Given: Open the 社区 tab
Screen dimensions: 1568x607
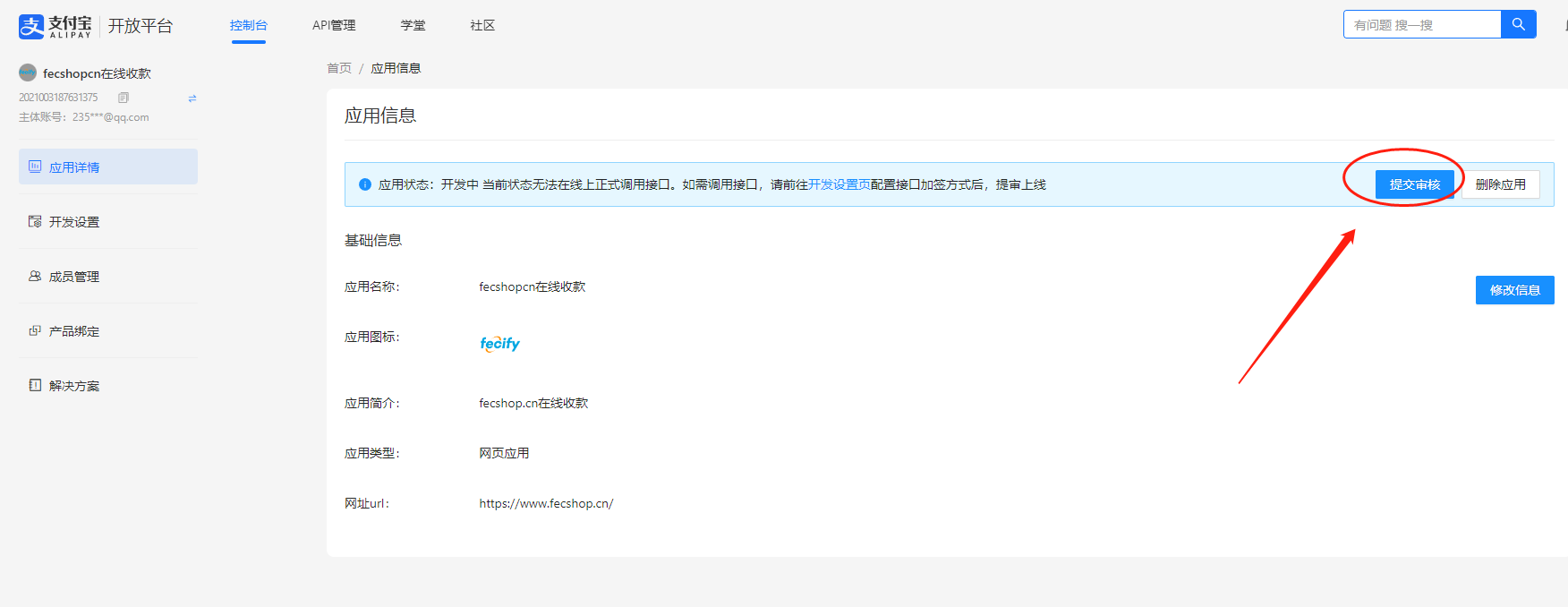Looking at the screenshot, I should (483, 25).
